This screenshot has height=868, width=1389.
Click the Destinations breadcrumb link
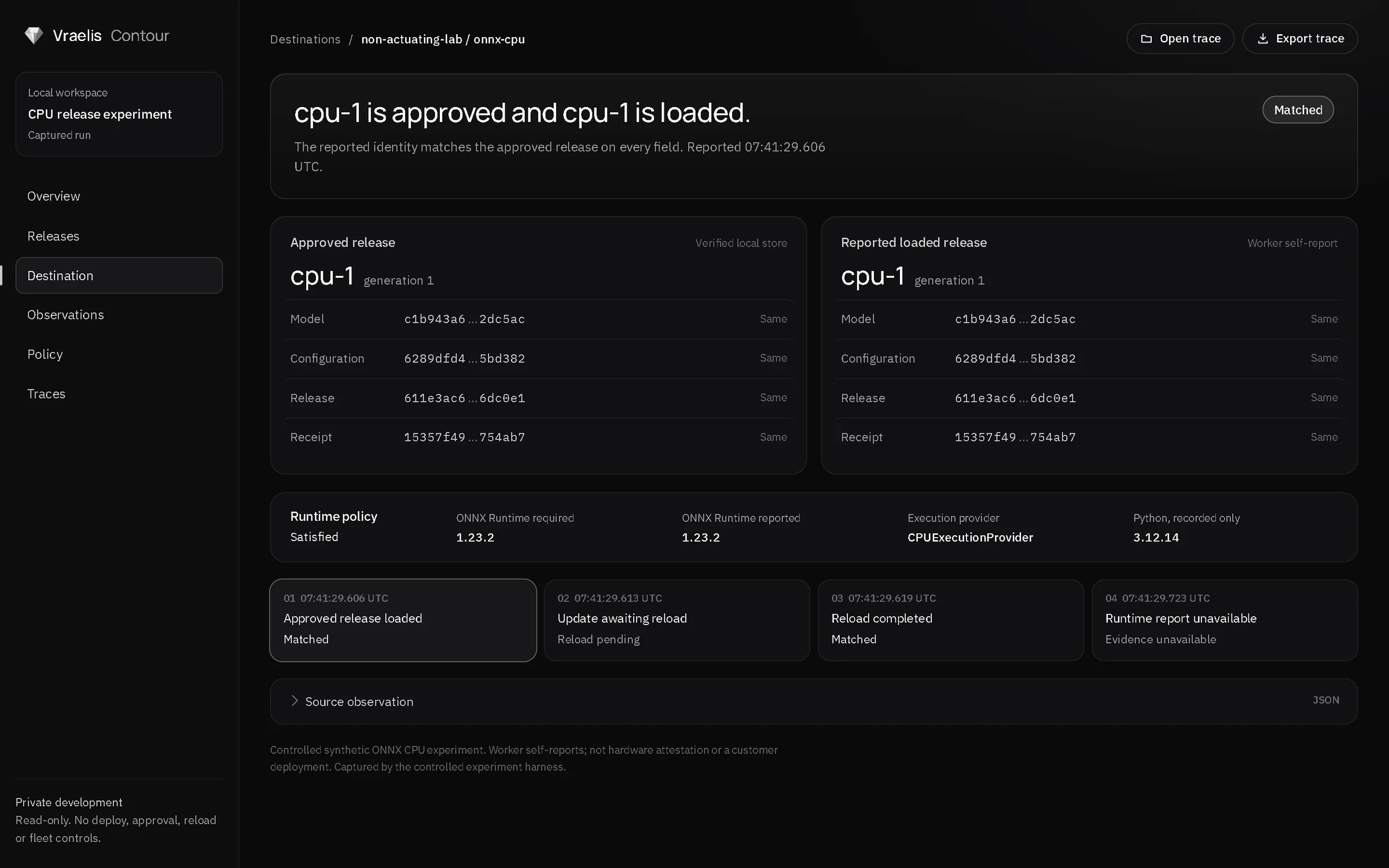pyautogui.click(x=305, y=39)
